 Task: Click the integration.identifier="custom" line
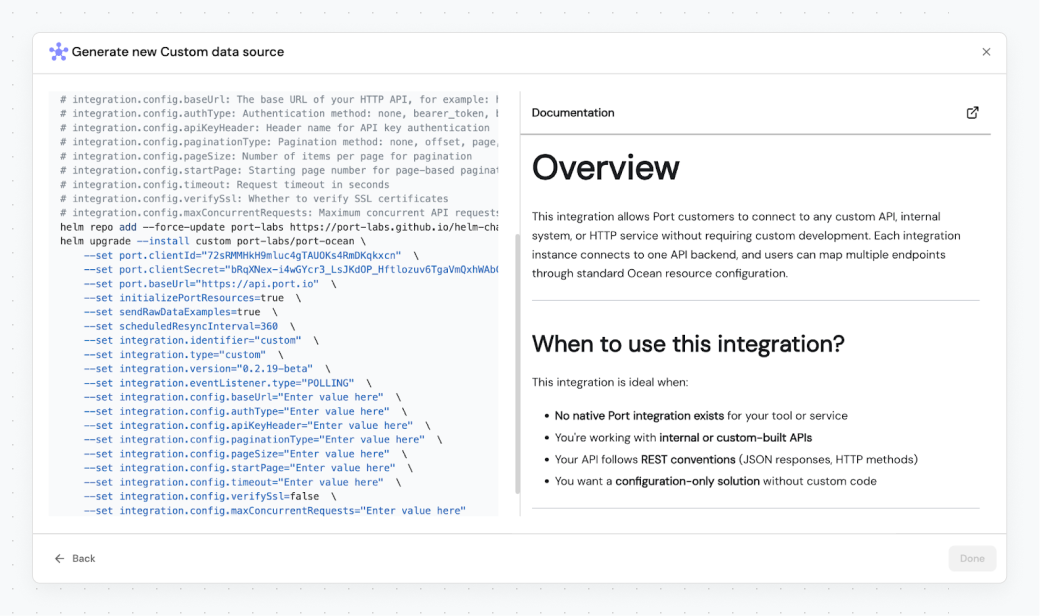[201, 340]
